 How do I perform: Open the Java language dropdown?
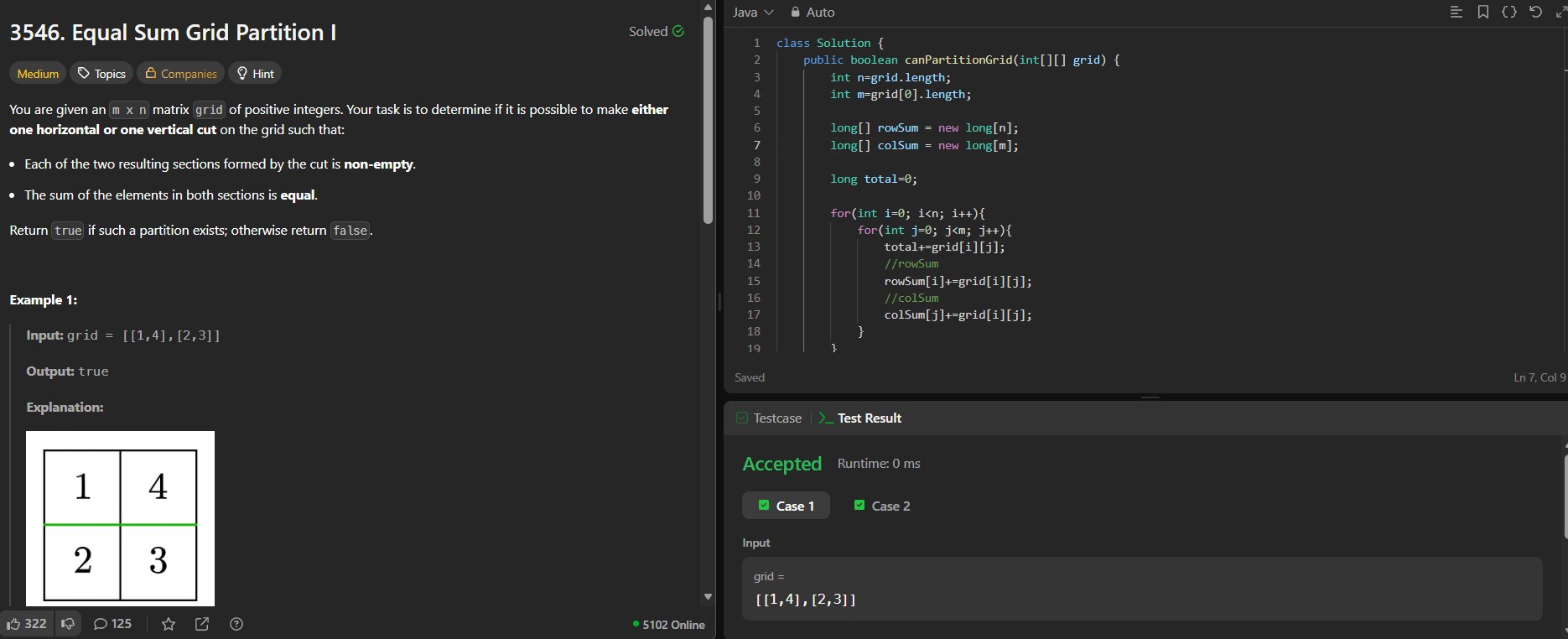tap(752, 12)
